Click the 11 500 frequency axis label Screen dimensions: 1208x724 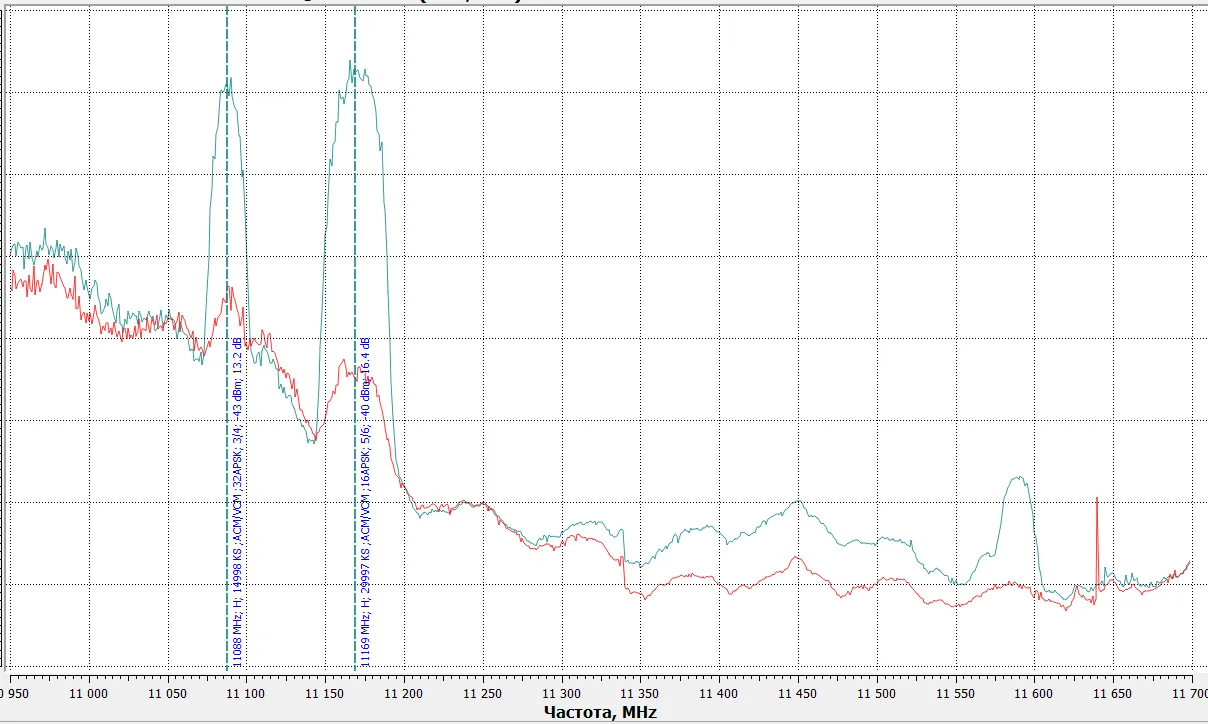pyautogui.click(x=876, y=692)
